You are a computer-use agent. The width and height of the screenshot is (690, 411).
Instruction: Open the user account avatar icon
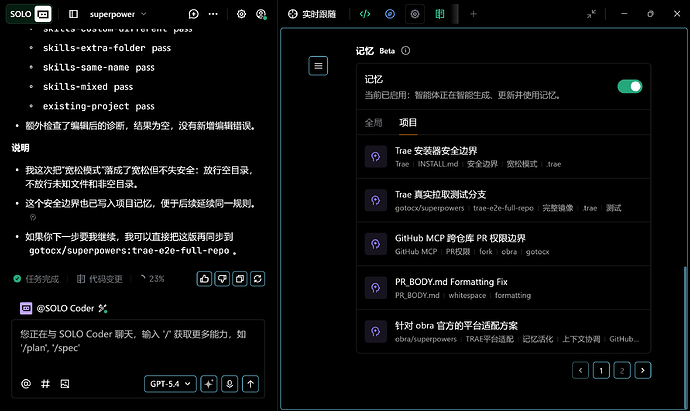(x=261, y=14)
